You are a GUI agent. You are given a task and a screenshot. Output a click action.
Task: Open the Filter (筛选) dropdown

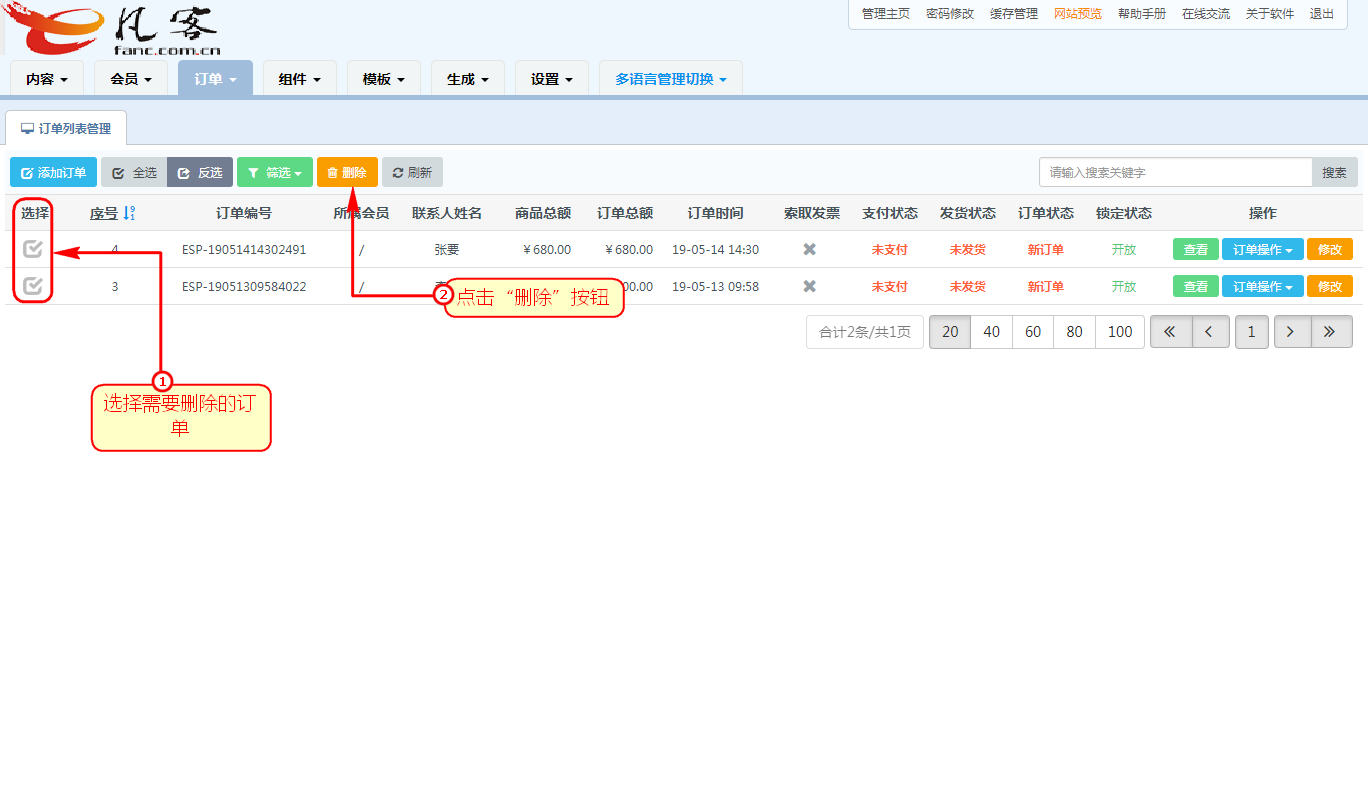click(275, 172)
